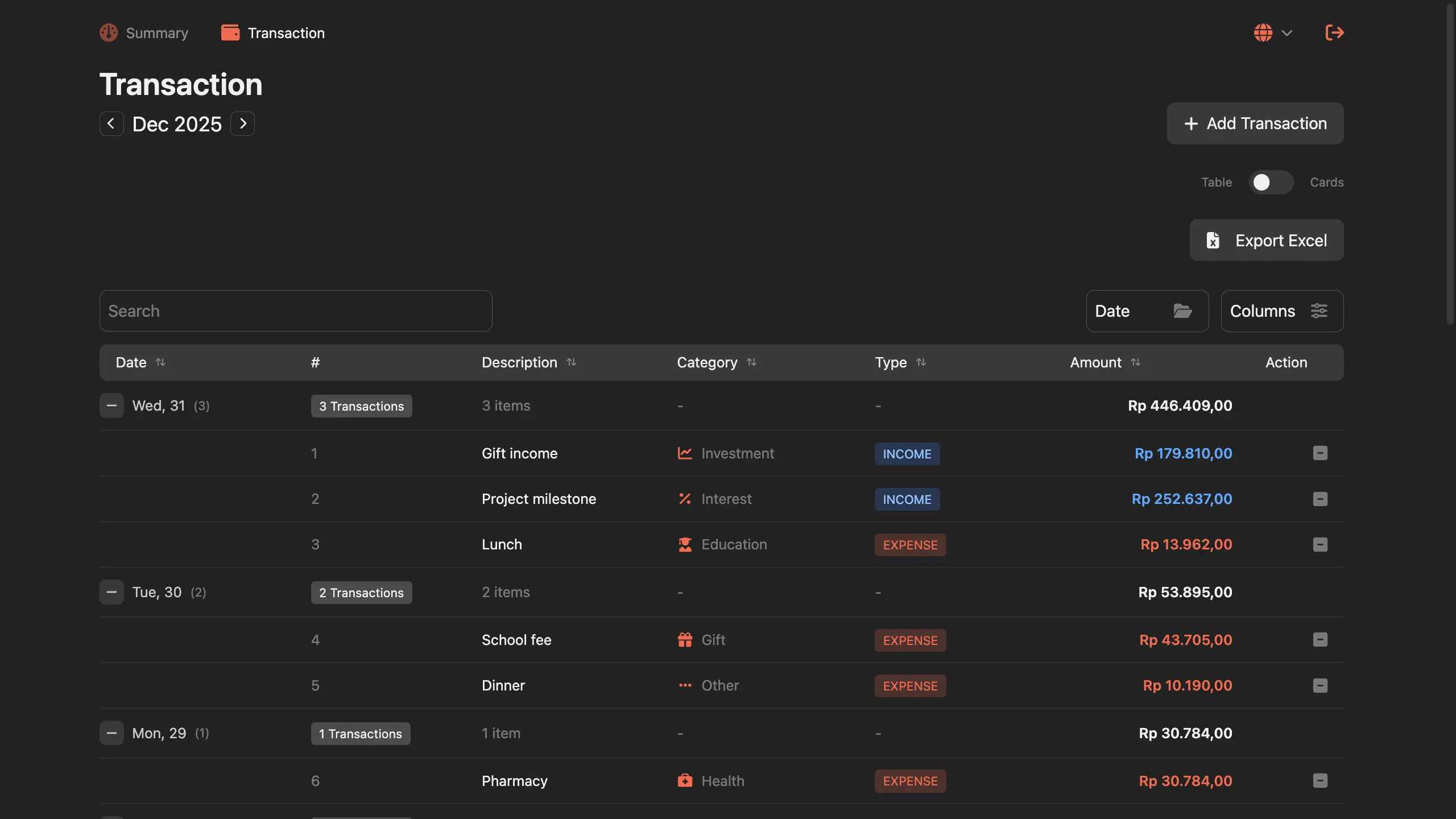The width and height of the screenshot is (1456, 819).
Task: Open the Columns settings dropdown
Action: point(1282,311)
